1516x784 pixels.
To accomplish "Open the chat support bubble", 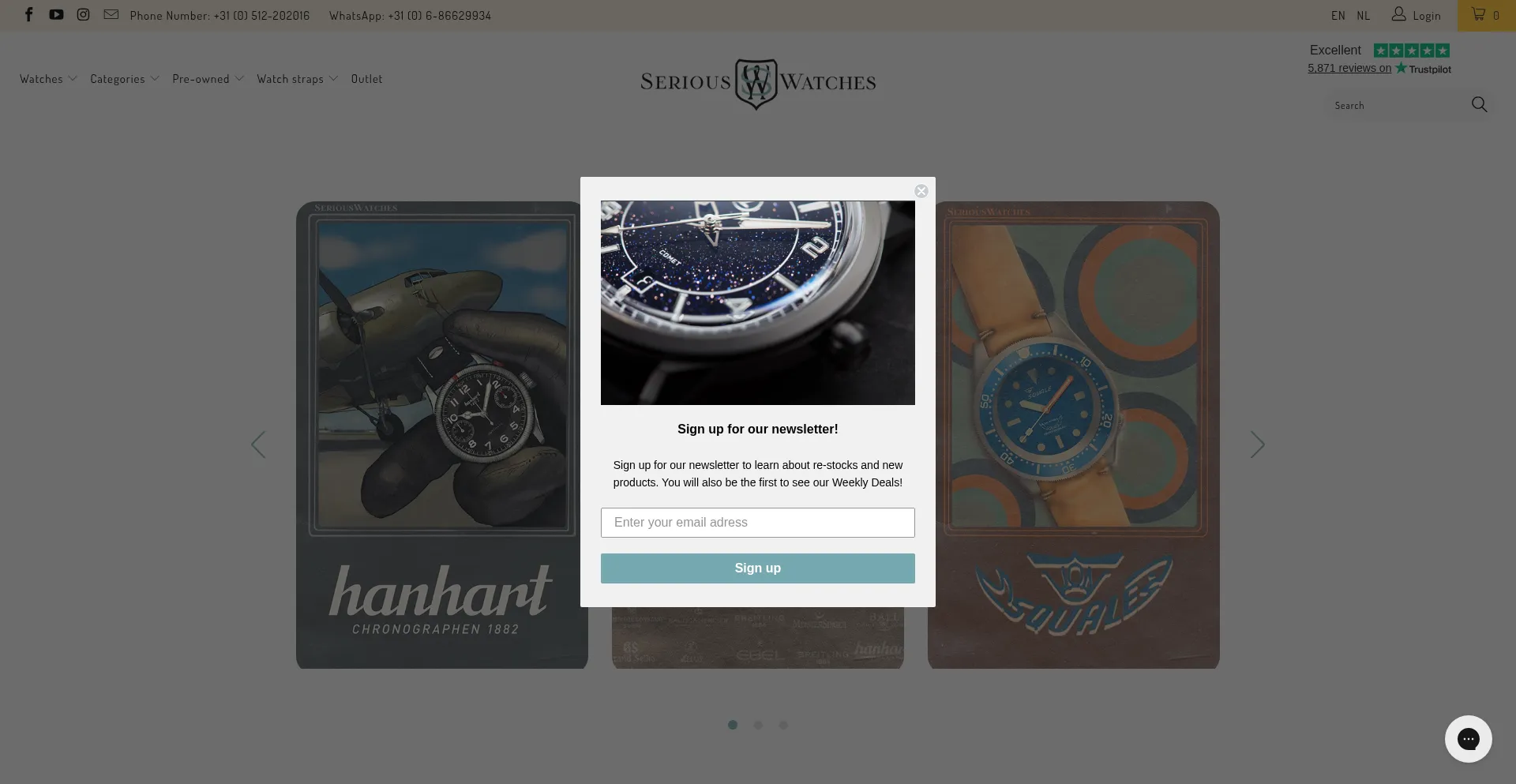I will click(1468, 739).
